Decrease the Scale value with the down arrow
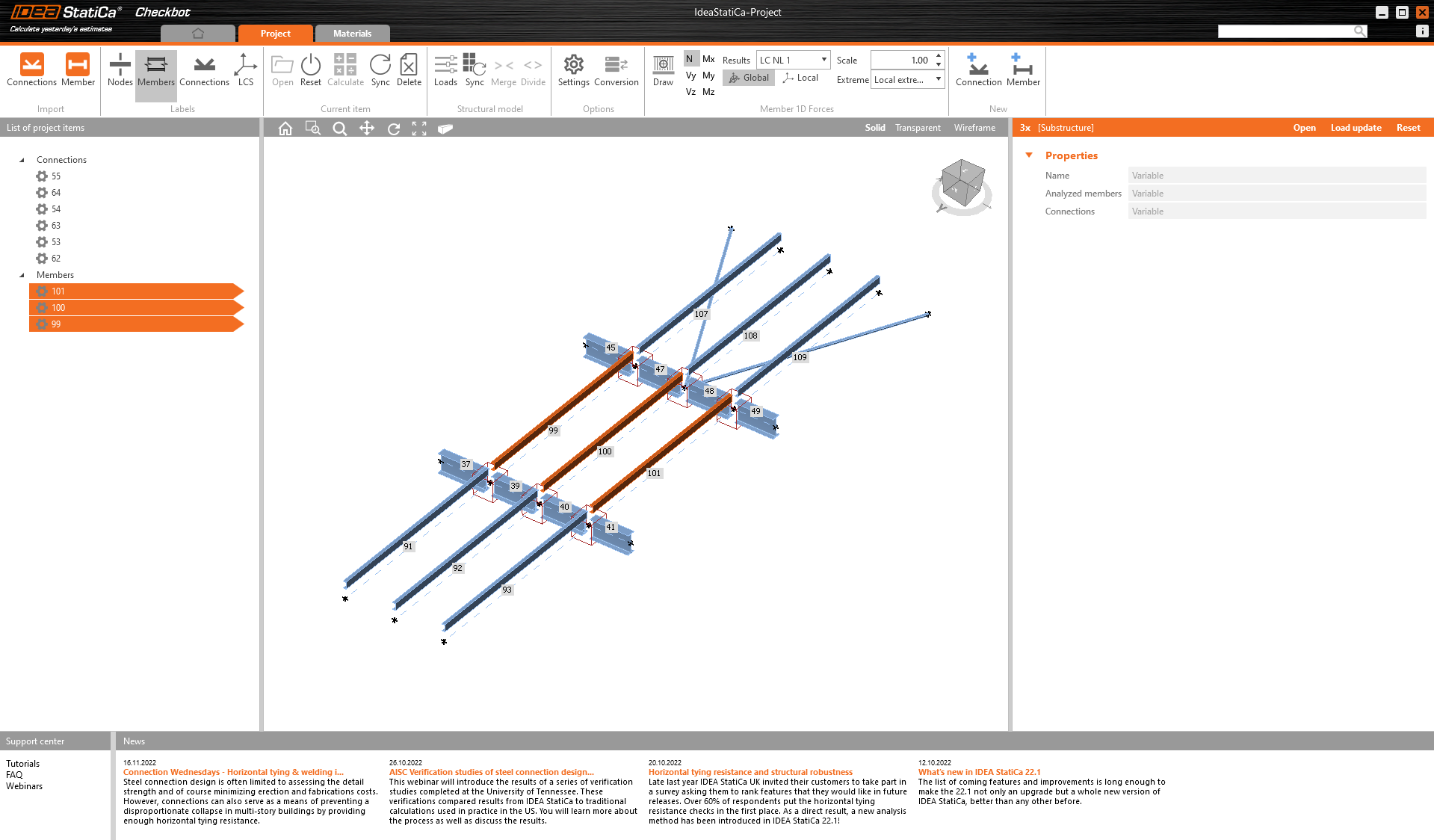Image resolution: width=1434 pixels, height=840 pixels. tap(939, 64)
